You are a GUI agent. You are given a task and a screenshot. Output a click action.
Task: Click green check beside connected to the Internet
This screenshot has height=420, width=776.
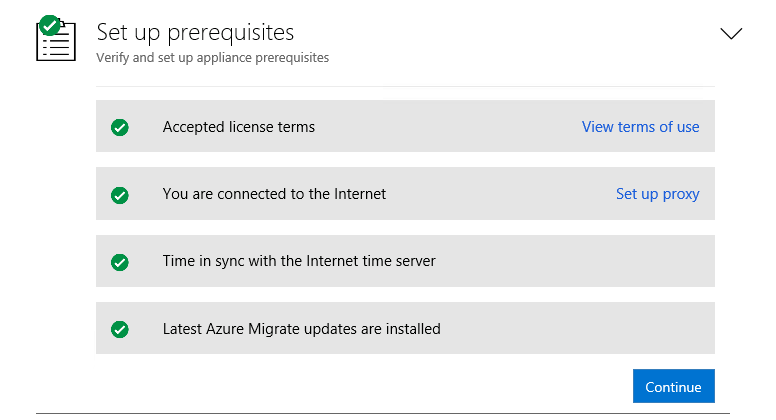[x=120, y=195]
